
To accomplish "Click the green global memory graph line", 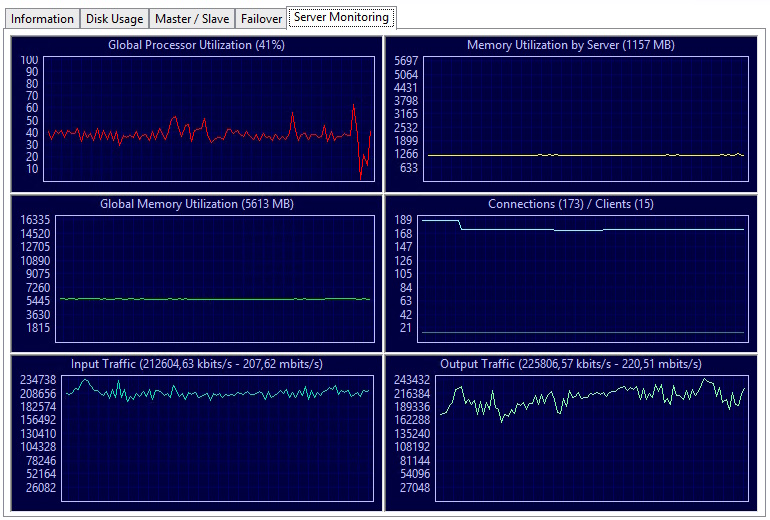I will coord(215,299).
